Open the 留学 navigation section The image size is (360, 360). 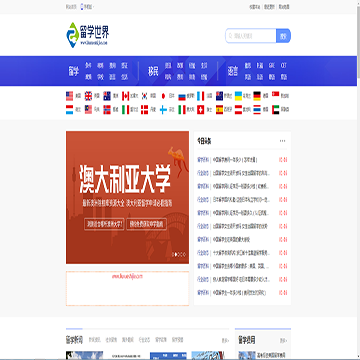pos(74,71)
